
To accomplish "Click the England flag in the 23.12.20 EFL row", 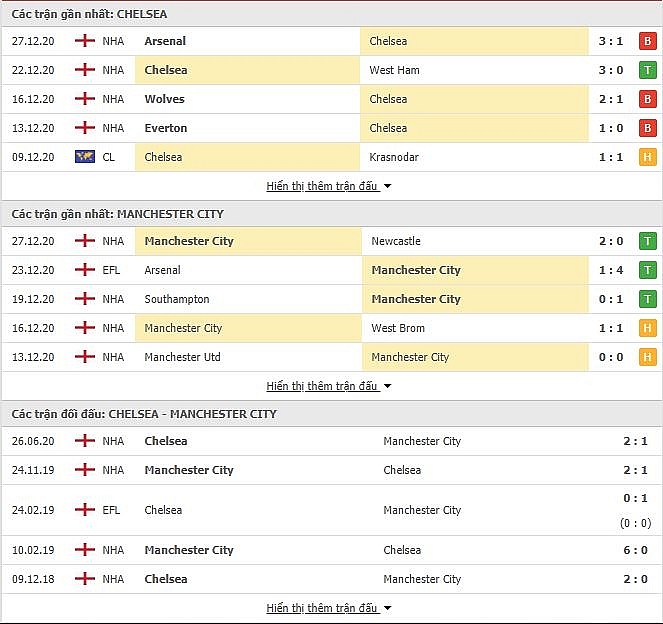I will tap(85, 270).
